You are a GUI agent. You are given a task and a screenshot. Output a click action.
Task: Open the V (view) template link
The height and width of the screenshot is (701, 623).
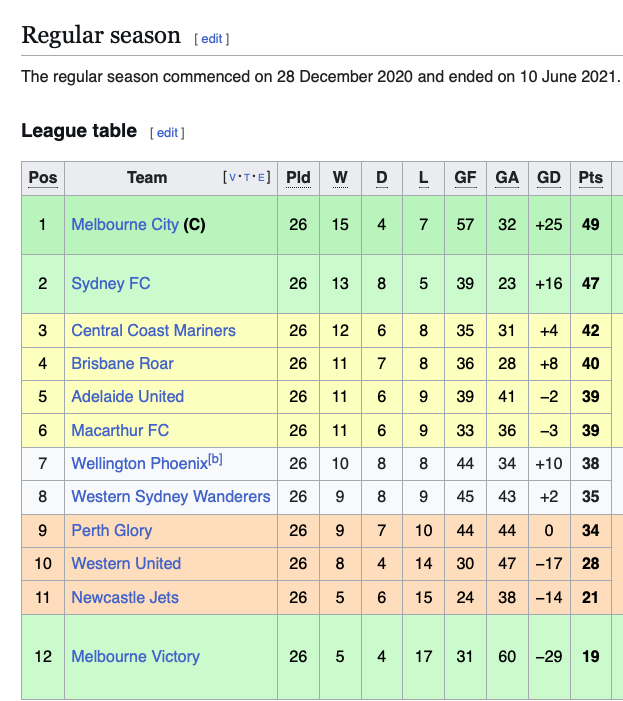(x=233, y=178)
